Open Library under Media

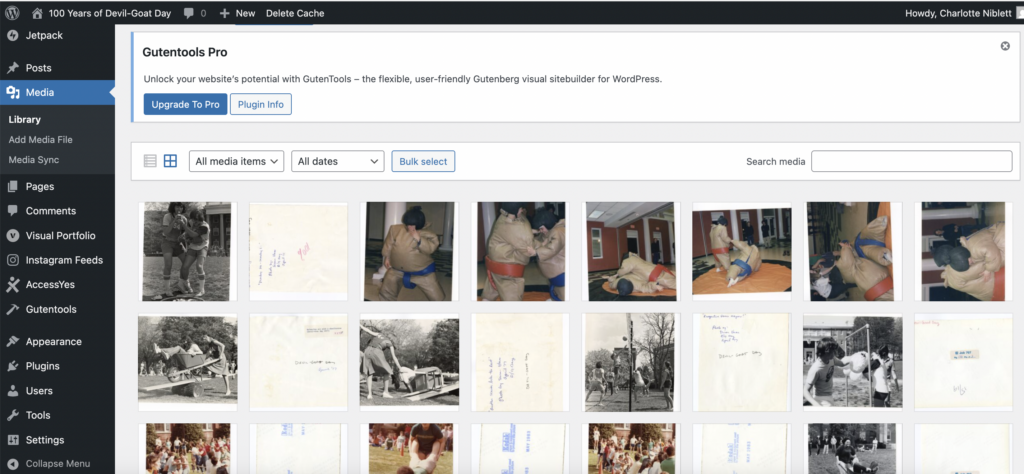25,119
